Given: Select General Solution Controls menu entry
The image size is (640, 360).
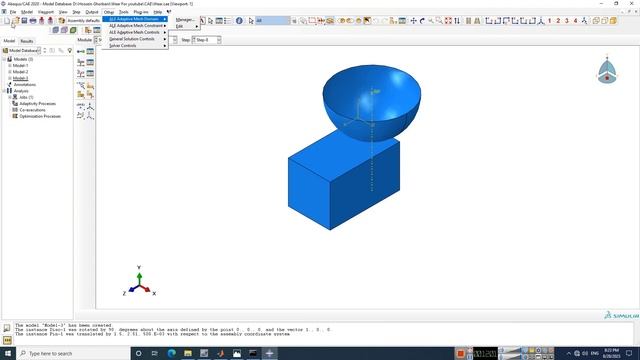Looking at the screenshot, I should tap(136, 39).
